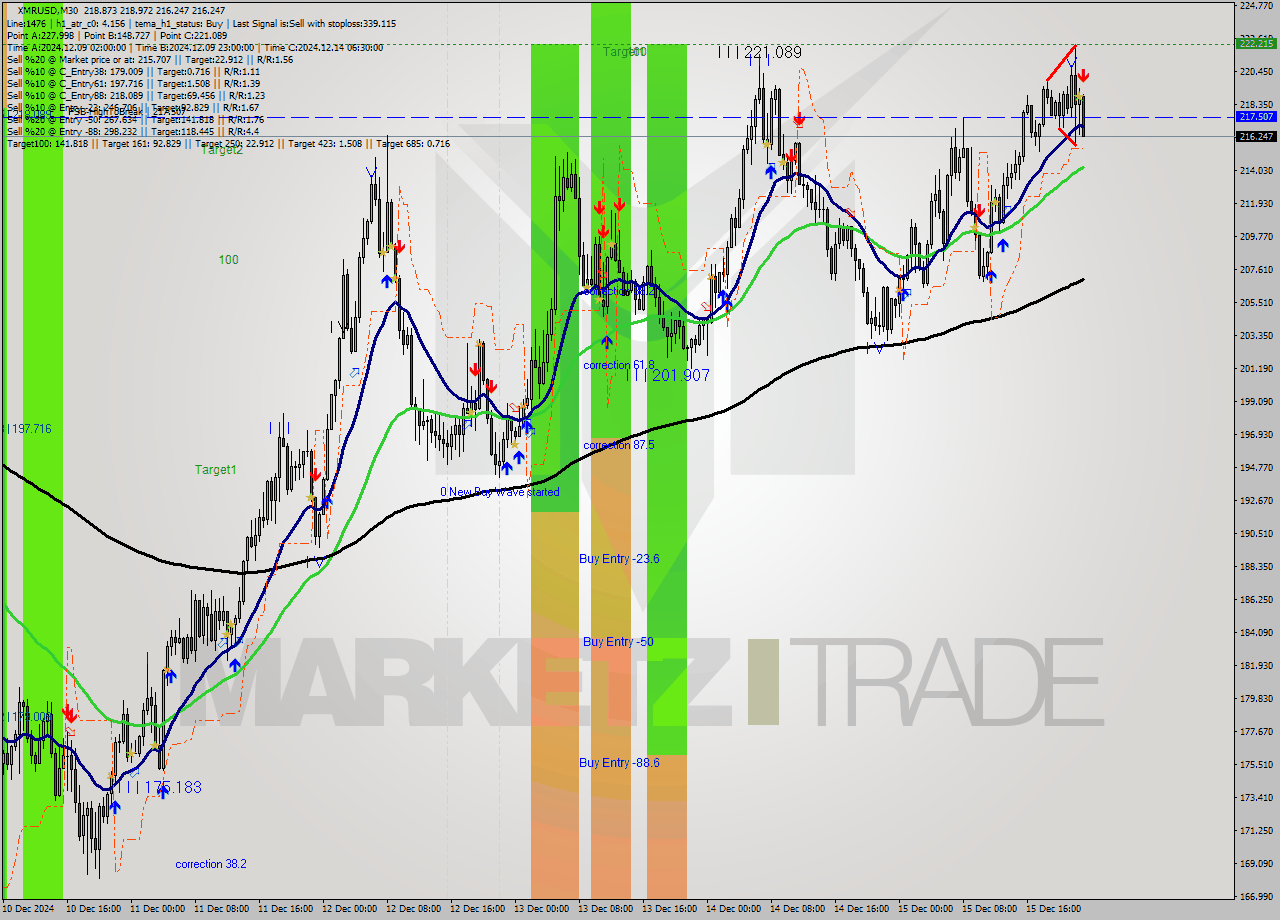Click the '14 Dec 08:00' time axis label
The height and width of the screenshot is (920, 1280).
pos(798,909)
